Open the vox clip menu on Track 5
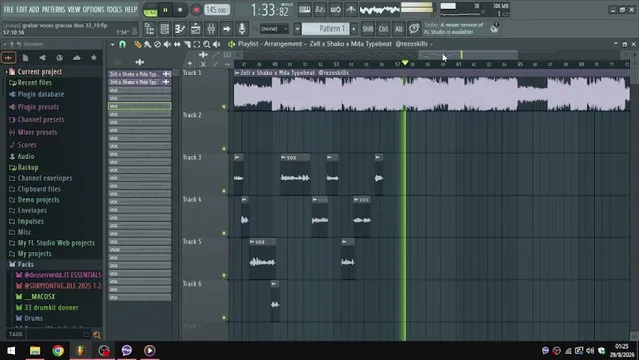 pyautogui.click(x=252, y=242)
